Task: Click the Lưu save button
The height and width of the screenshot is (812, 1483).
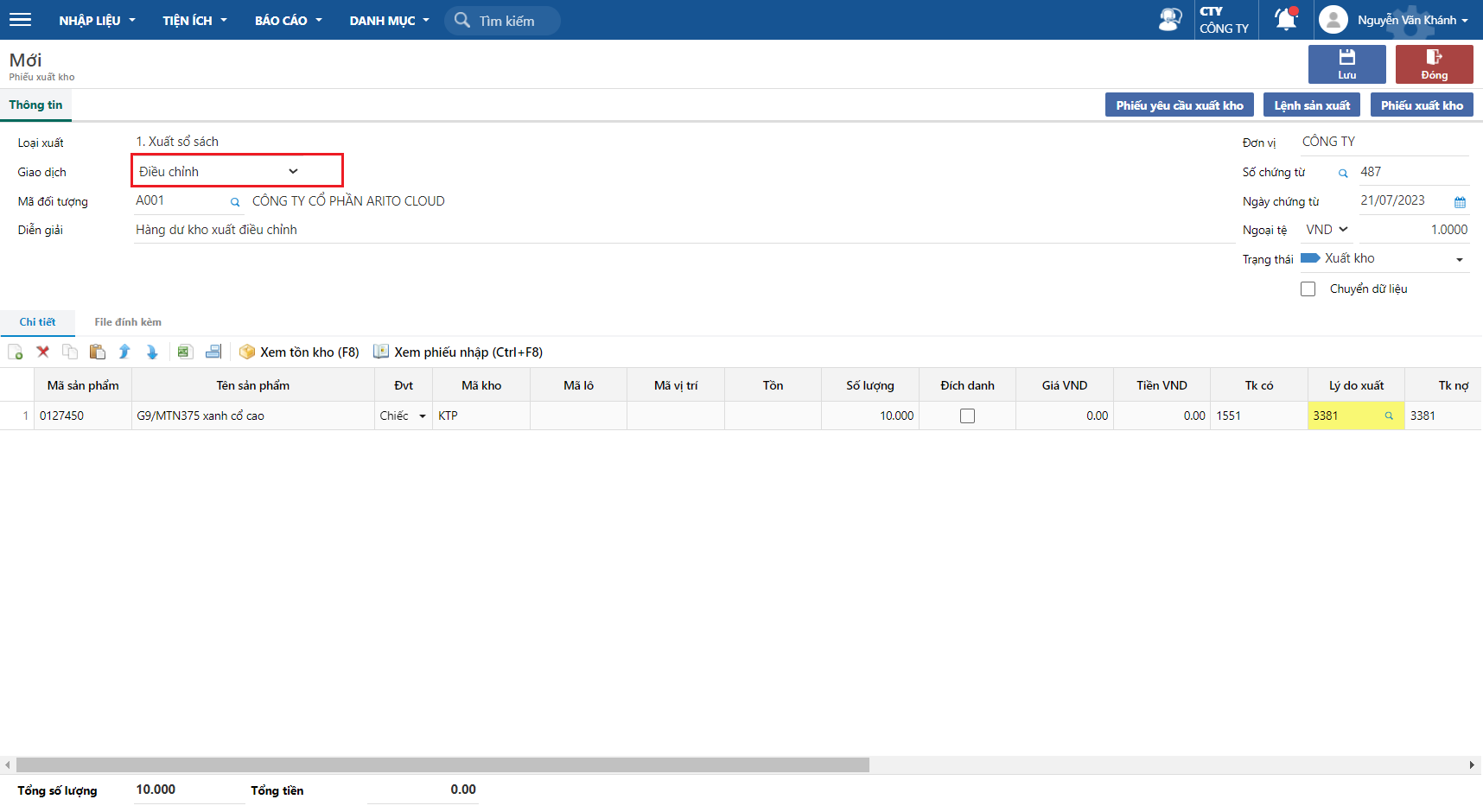Action: (1346, 64)
